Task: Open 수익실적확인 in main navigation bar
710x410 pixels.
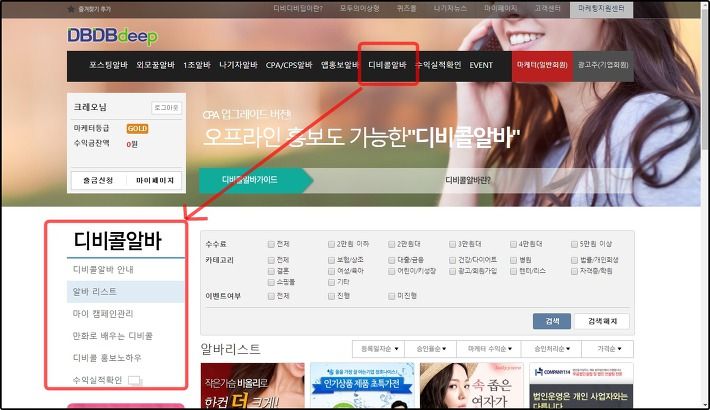Action: click(x=438, y=65)
